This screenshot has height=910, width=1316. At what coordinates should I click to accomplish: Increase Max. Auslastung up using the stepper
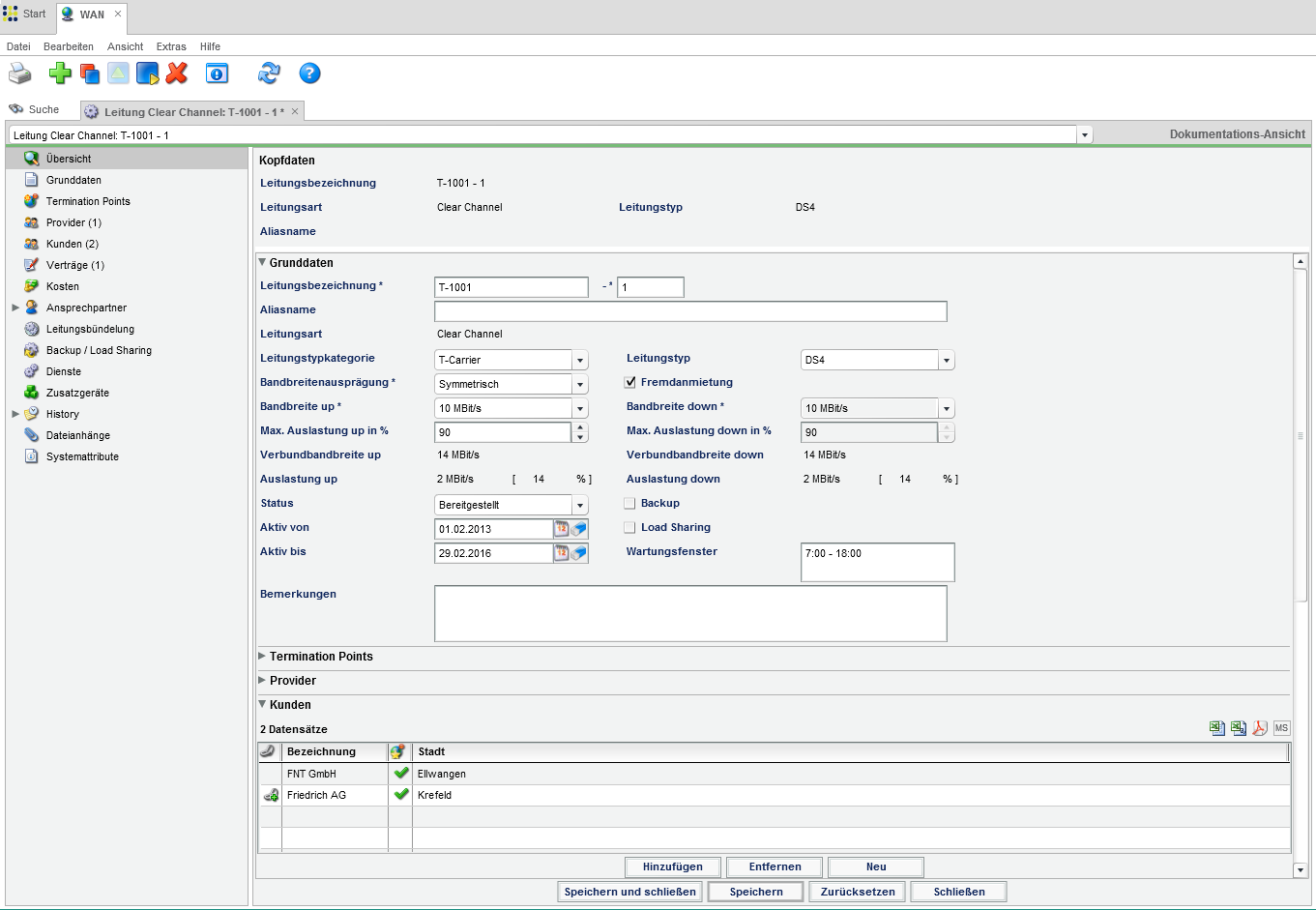[x=578, y=427]
